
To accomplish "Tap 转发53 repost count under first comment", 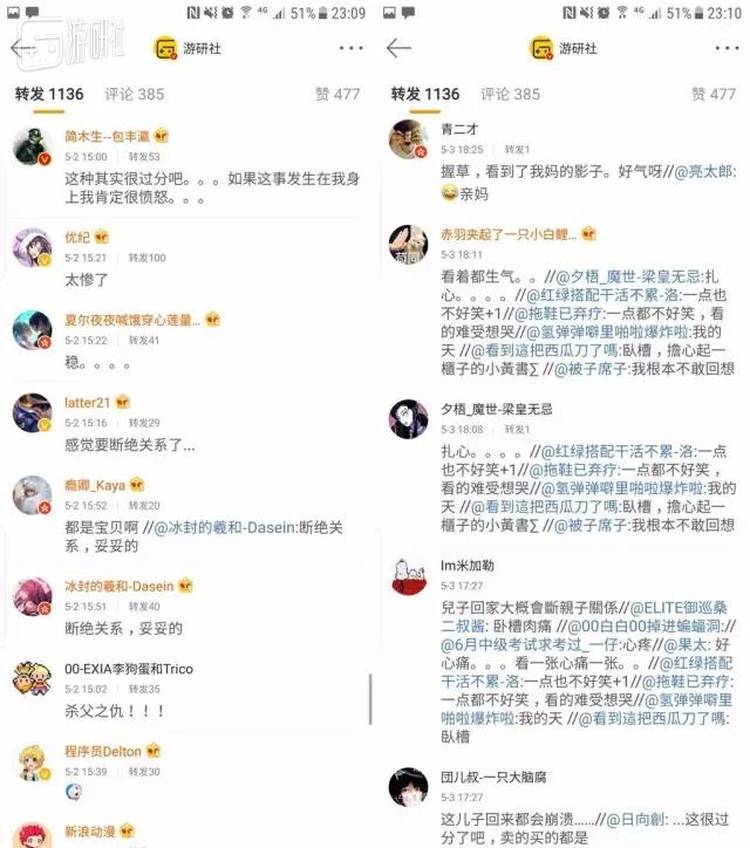I will coord(144,157).
